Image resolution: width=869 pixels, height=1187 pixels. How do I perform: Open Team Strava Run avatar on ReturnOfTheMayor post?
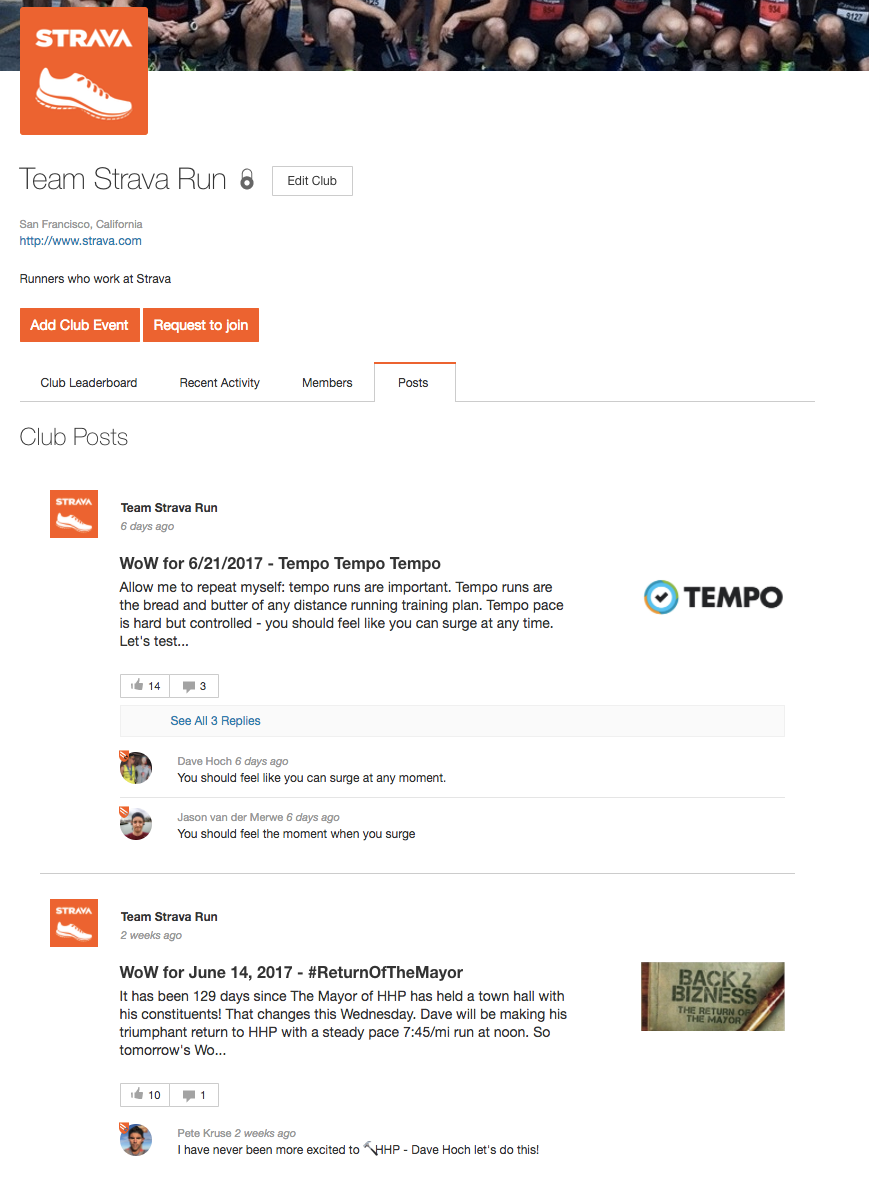[73, 923]
